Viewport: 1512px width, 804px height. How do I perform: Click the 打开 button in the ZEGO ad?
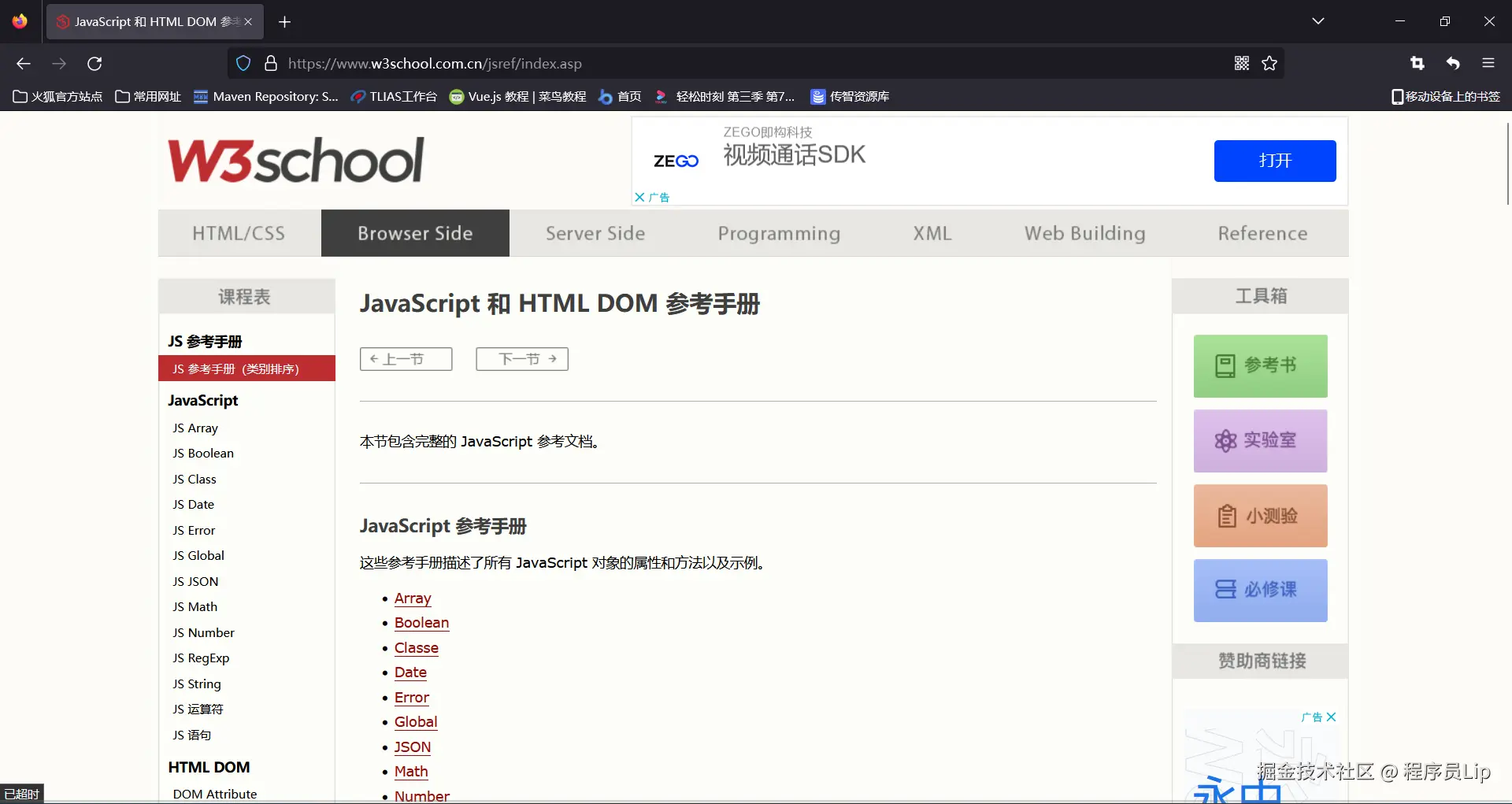[x=1275, y=161]
